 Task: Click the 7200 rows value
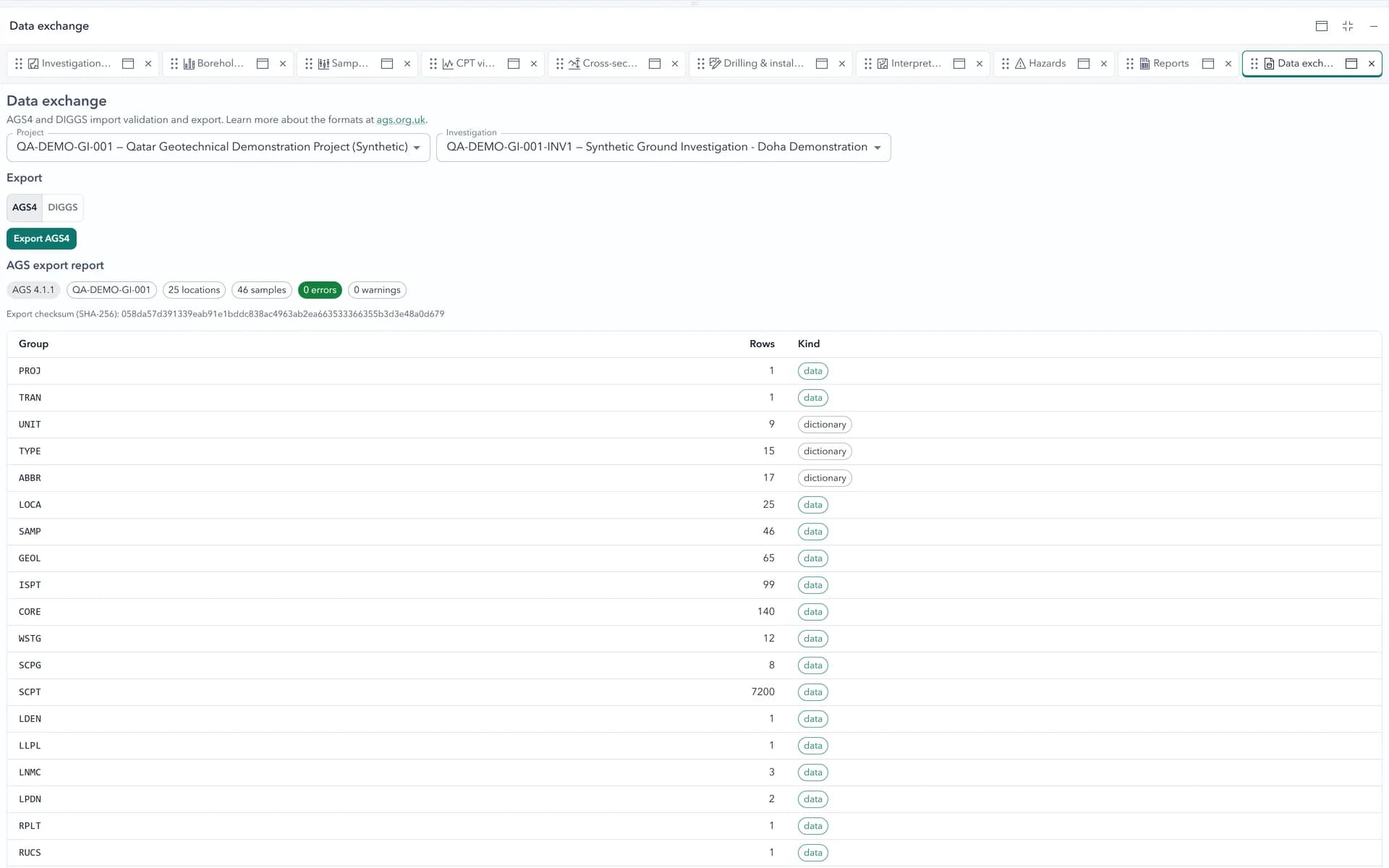click(763, 692)
